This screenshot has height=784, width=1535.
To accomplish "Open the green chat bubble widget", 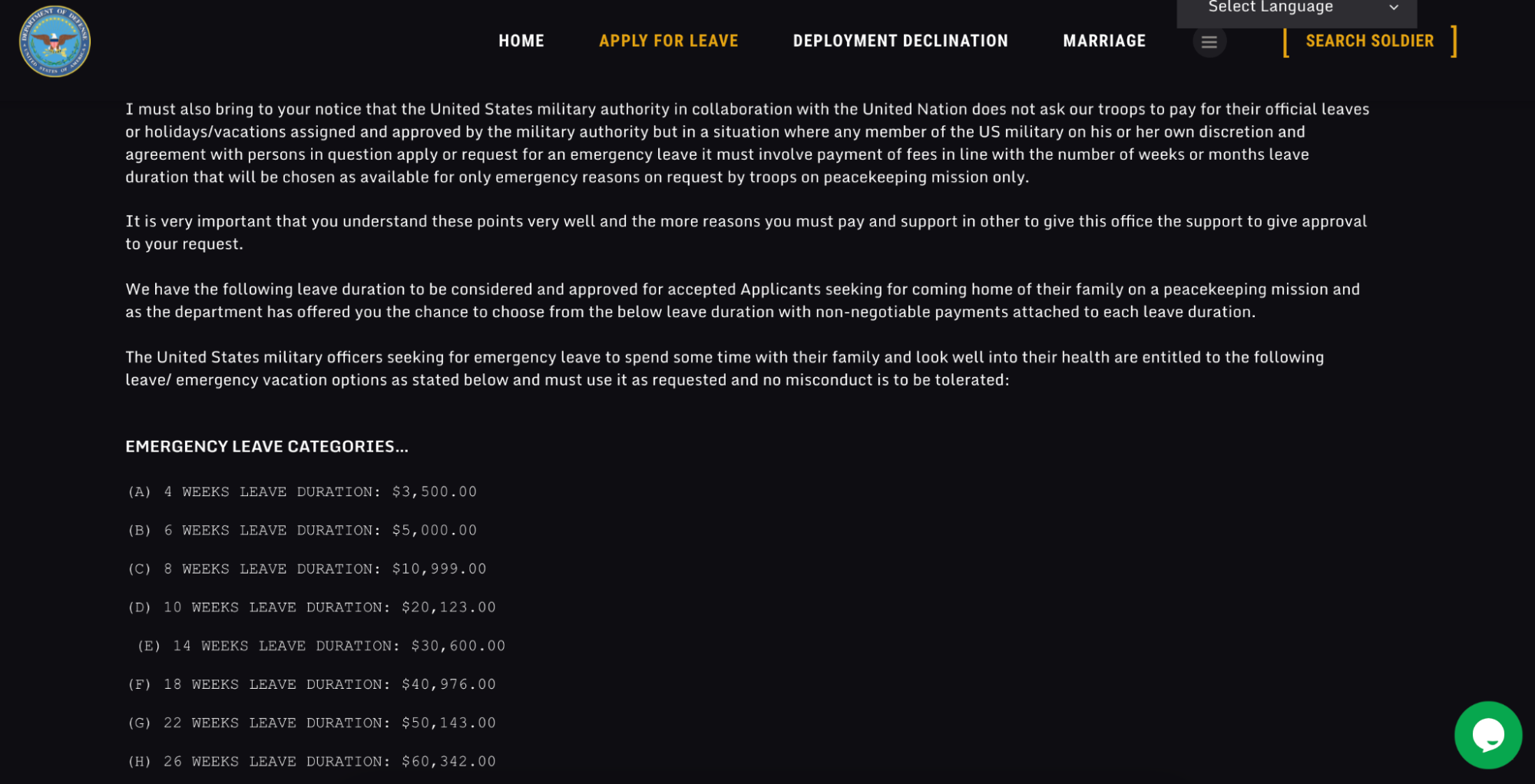I will [x=1487, y=735].
